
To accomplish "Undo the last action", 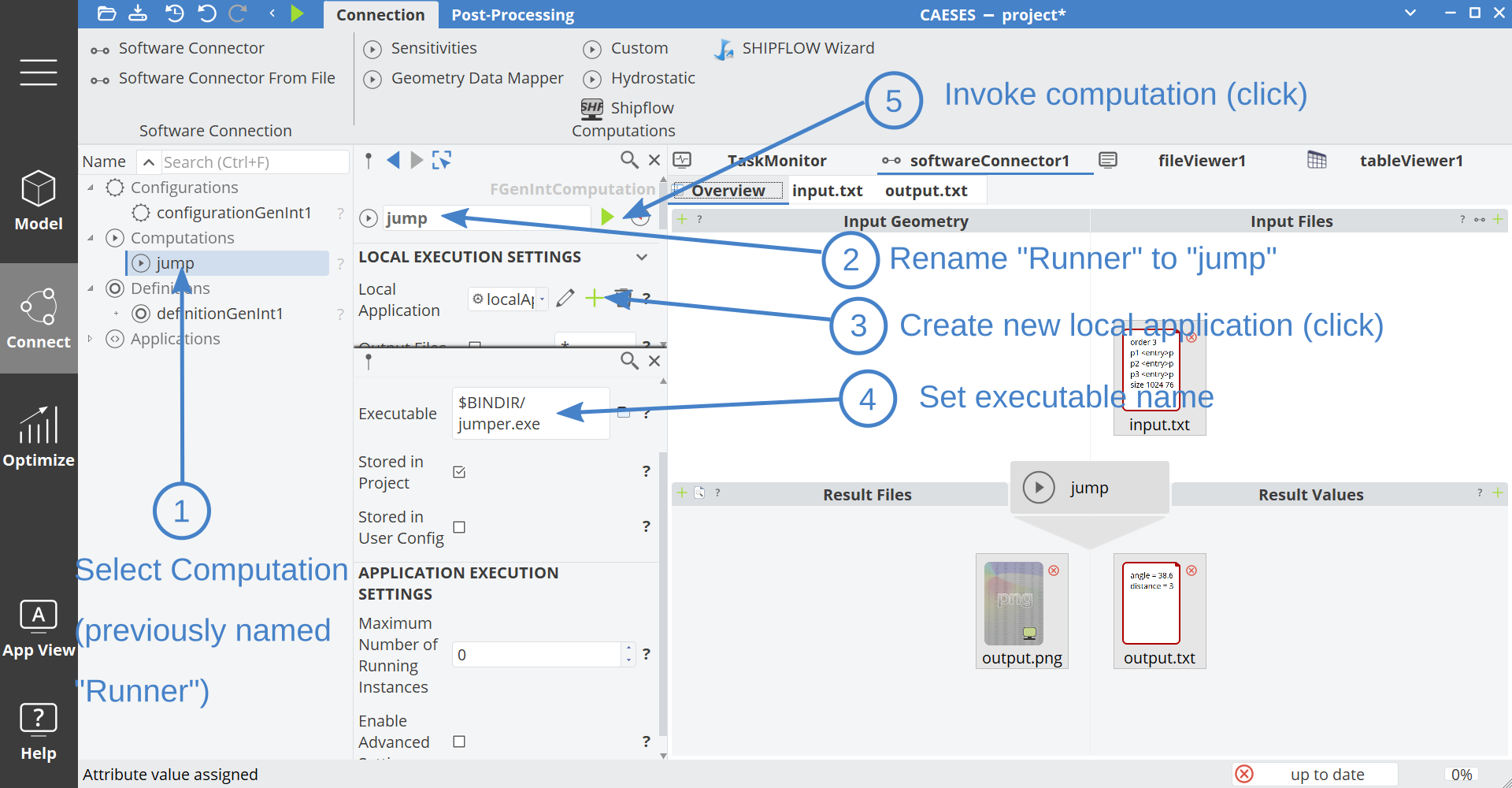I will coord(206,13).
